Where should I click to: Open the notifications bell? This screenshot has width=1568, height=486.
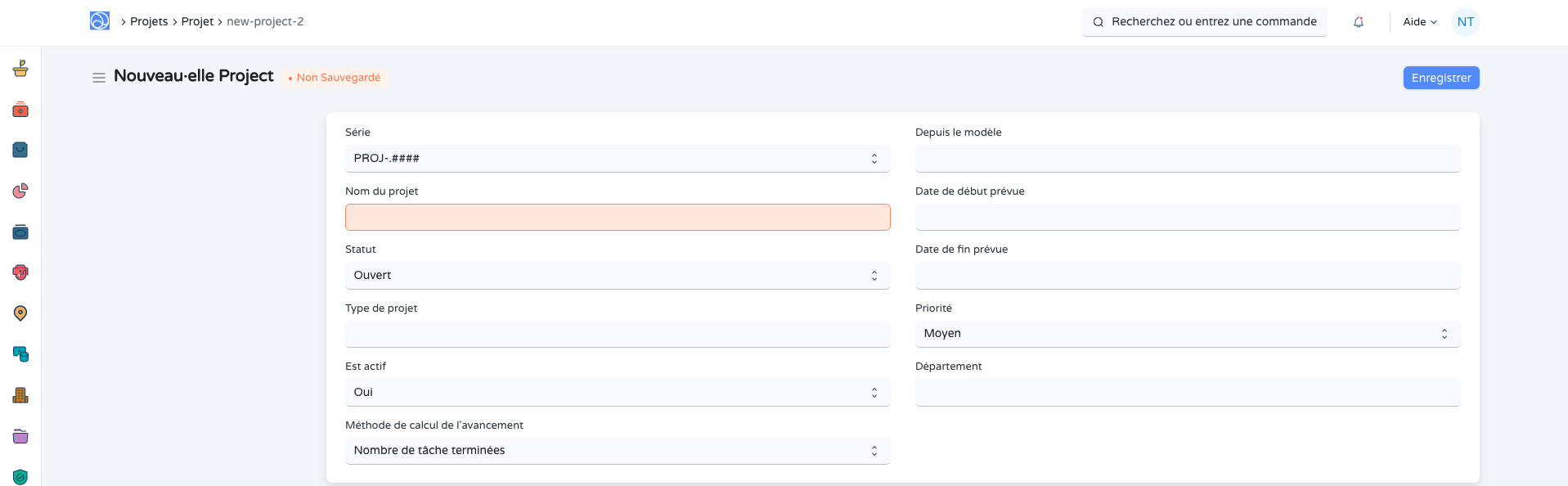(x=1359, y=22)
